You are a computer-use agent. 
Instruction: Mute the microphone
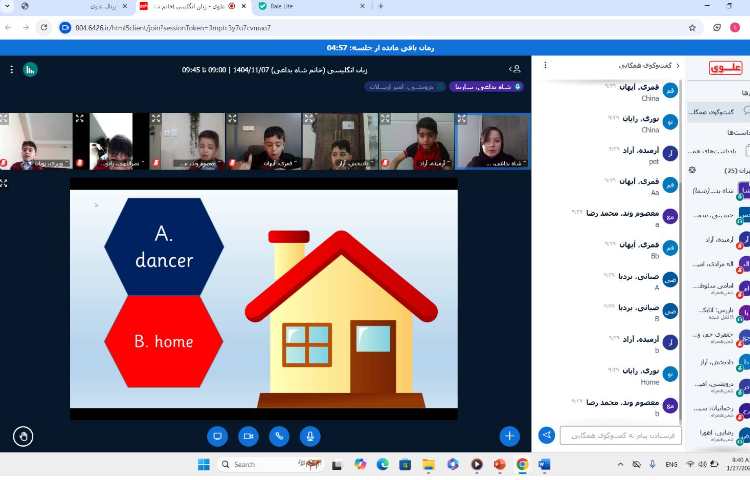click(310, 436)
